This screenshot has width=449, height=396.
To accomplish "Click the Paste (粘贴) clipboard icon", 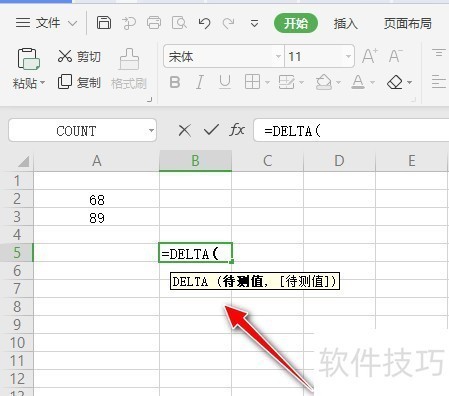I will (28, 59).
